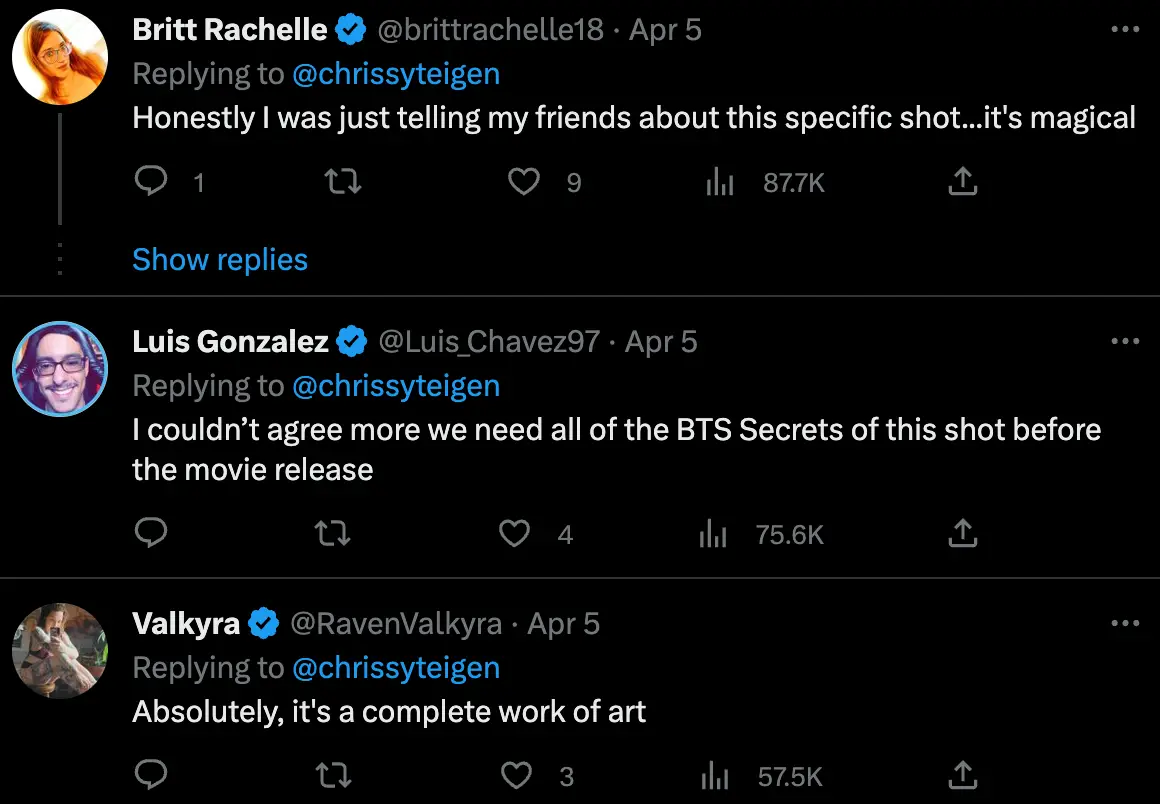Open the more options menu on Luis Gonzalez's tweet

click(x=1125, y=341)
